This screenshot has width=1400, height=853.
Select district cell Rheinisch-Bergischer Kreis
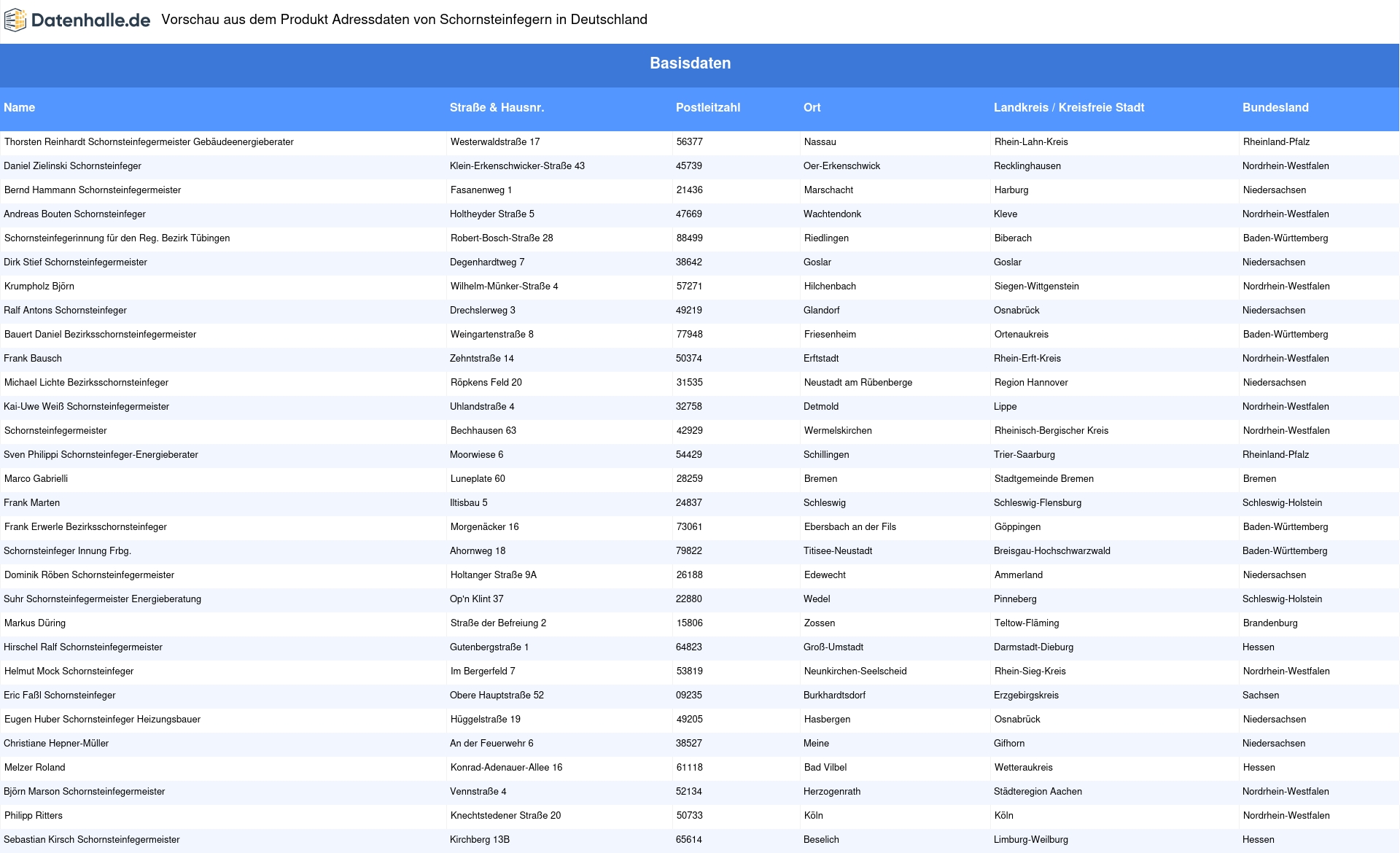[1051, 431]
